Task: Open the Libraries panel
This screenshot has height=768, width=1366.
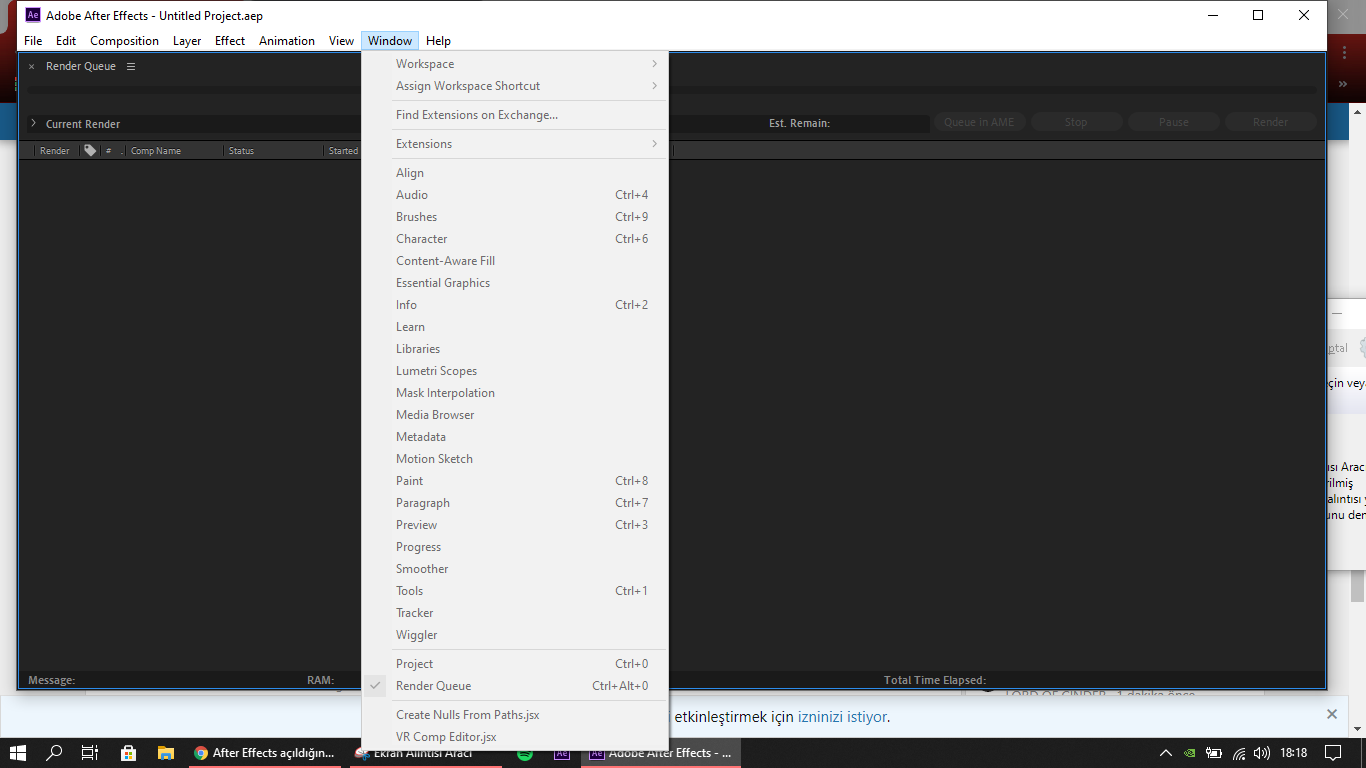Action: click(x=515, y=349)
